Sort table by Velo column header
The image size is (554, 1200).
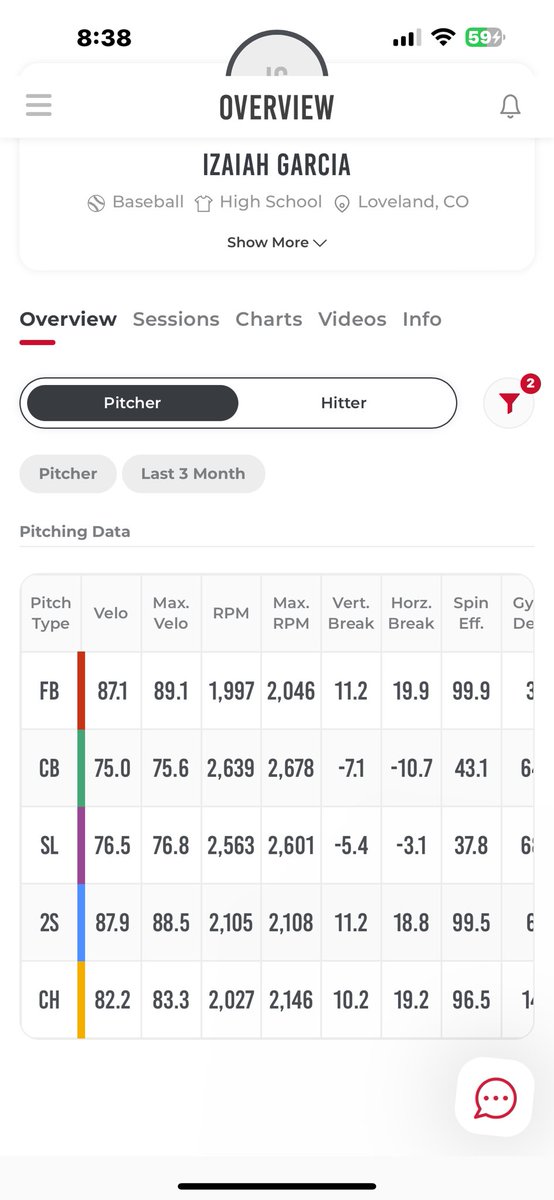click(110, 613)
